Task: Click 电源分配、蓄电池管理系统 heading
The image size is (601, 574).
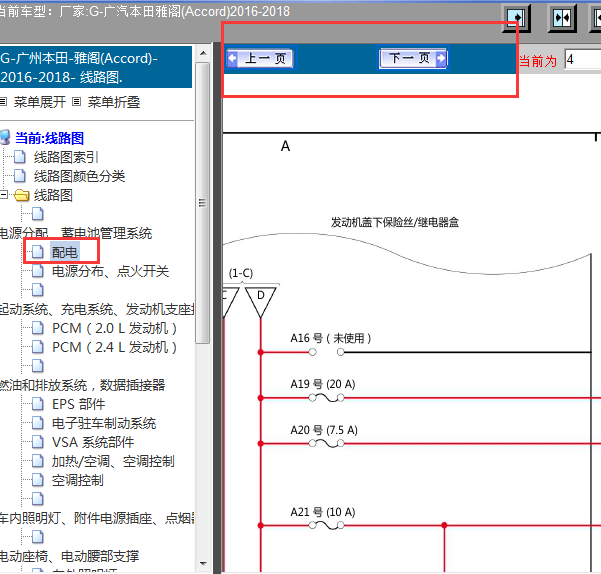Action: [76, 233]
